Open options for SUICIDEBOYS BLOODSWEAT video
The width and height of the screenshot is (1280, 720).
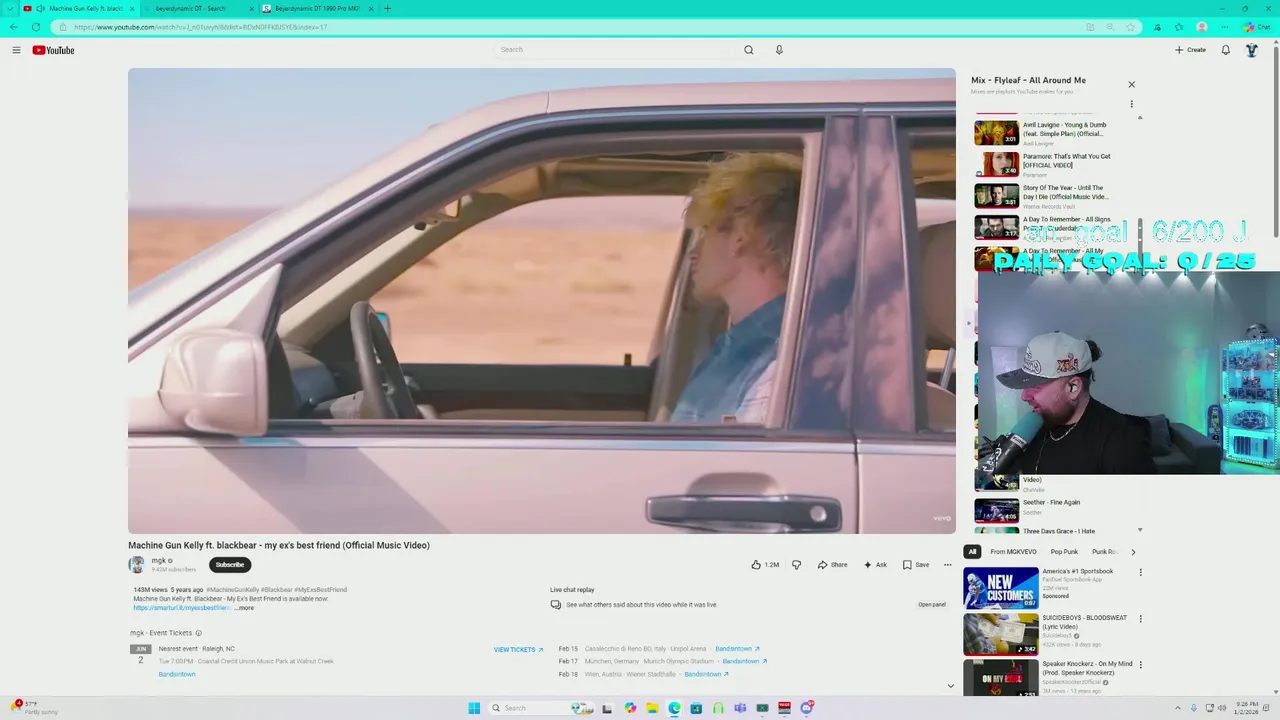pos(1140,619)
